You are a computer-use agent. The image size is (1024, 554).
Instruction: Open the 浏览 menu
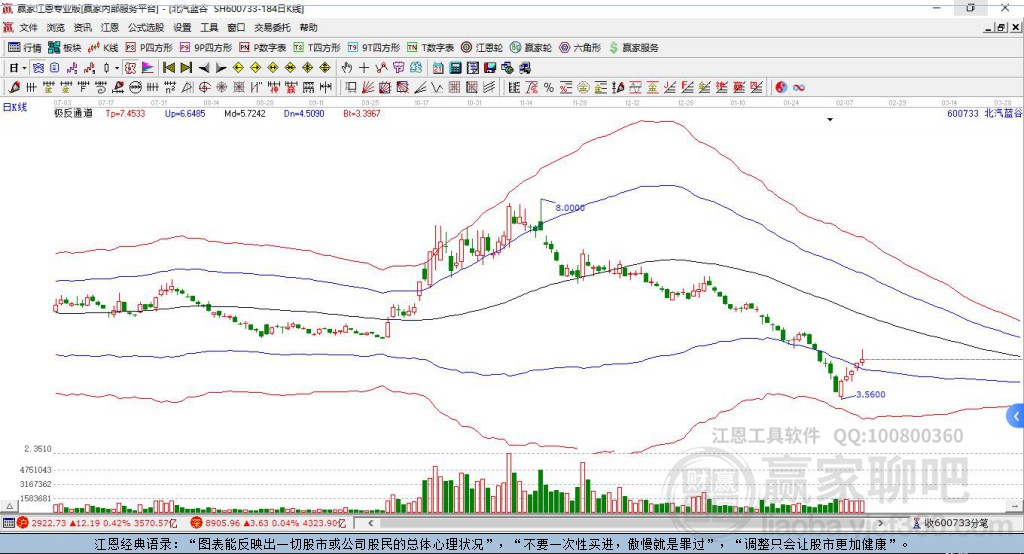click(x=56, y=27)
